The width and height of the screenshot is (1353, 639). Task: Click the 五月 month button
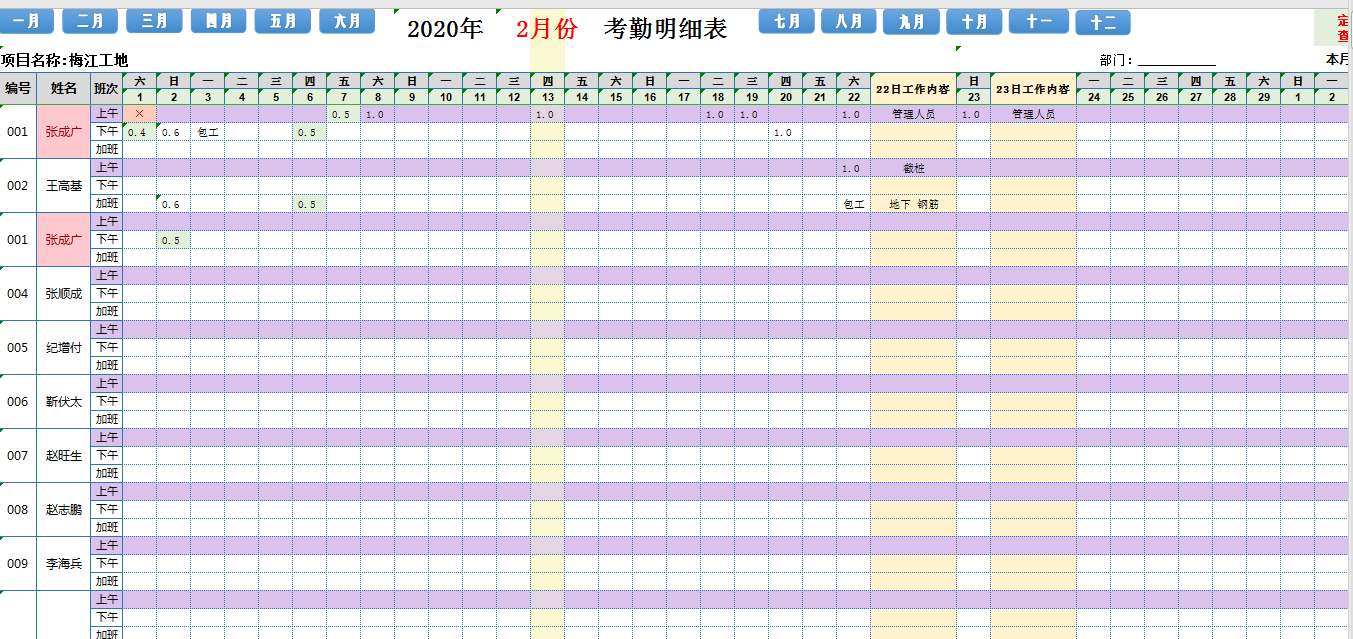(282, 20)
